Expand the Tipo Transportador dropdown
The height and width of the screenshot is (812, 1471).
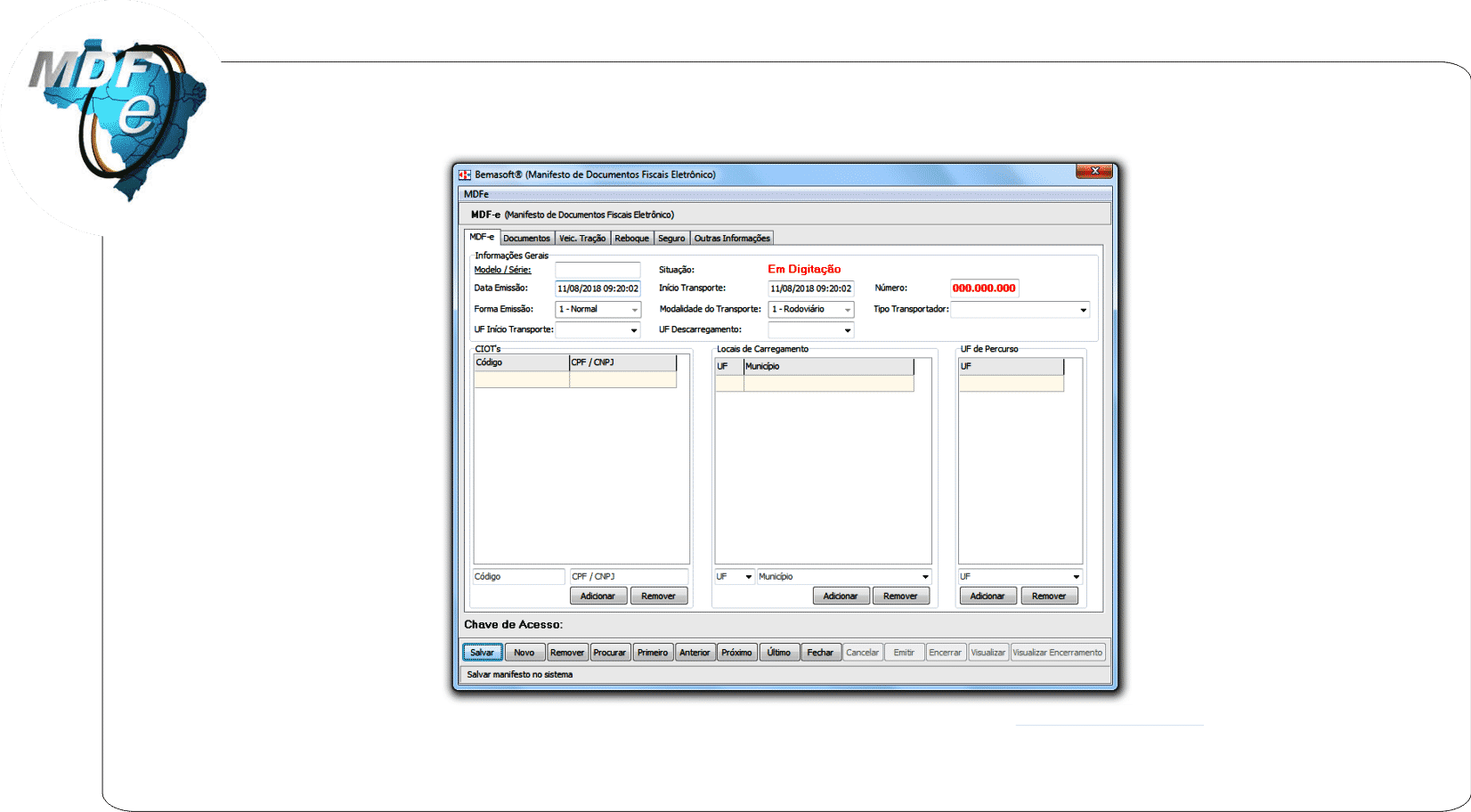(1020, 310)
